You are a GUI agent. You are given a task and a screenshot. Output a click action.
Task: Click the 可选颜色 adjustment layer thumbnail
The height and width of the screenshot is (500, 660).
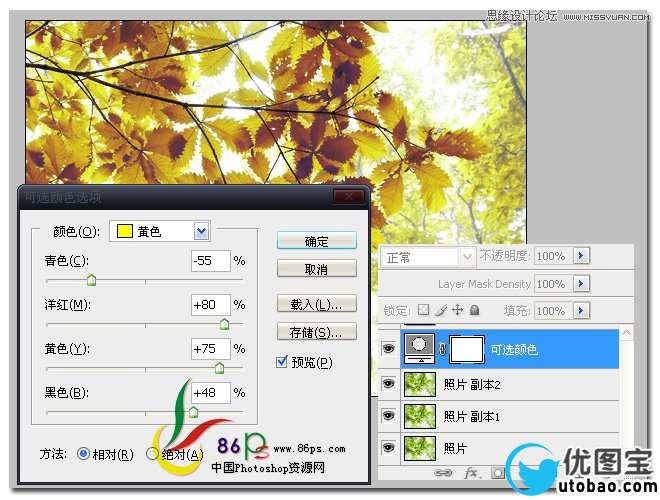[419, 348]
